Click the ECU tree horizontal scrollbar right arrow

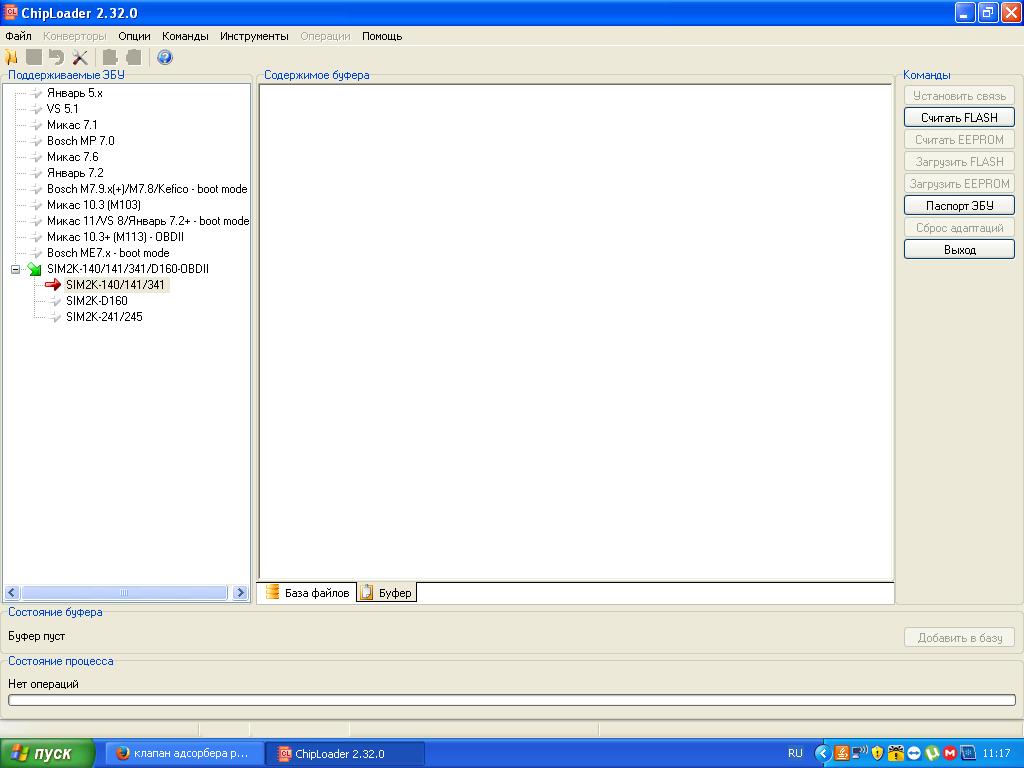coord(240,593)
